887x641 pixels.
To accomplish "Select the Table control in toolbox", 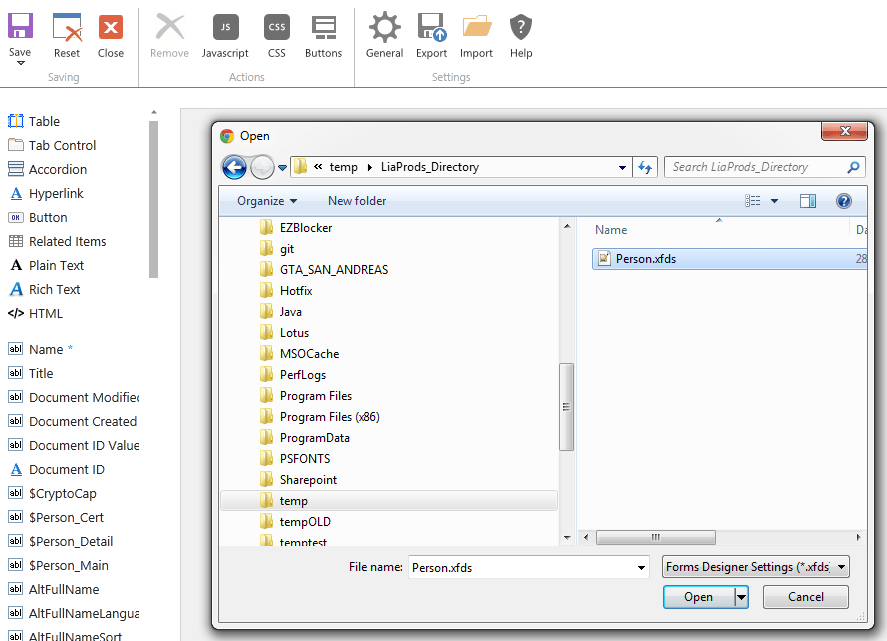I will 34,121.
